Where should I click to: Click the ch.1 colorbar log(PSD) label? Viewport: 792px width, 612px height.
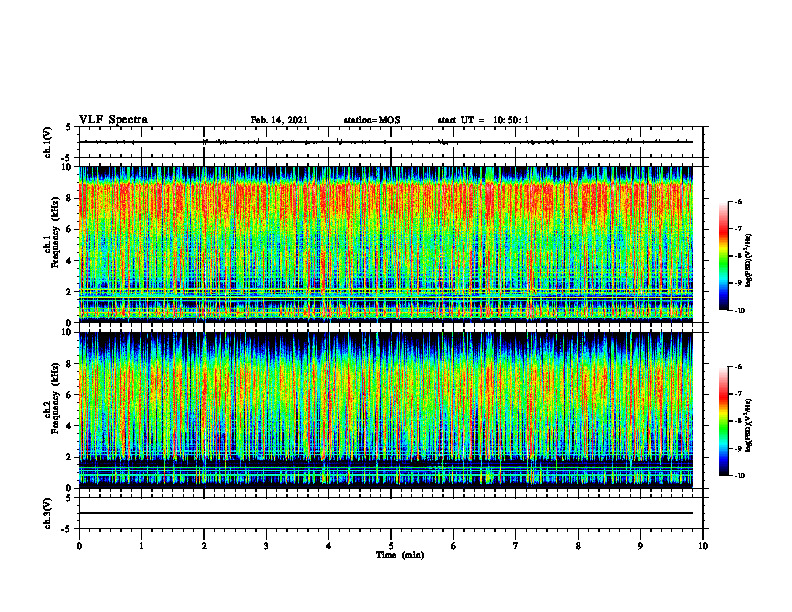(749, 260)
